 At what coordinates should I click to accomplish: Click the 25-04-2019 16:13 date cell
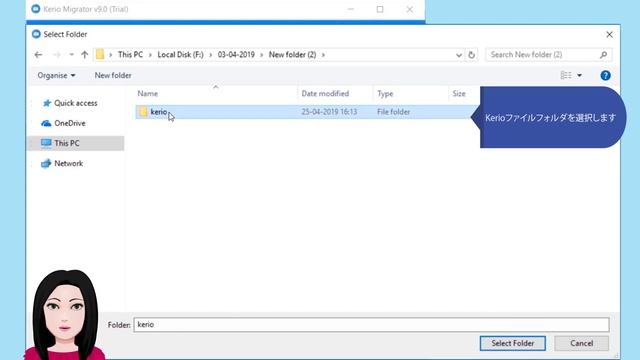(x=329, y=112)
